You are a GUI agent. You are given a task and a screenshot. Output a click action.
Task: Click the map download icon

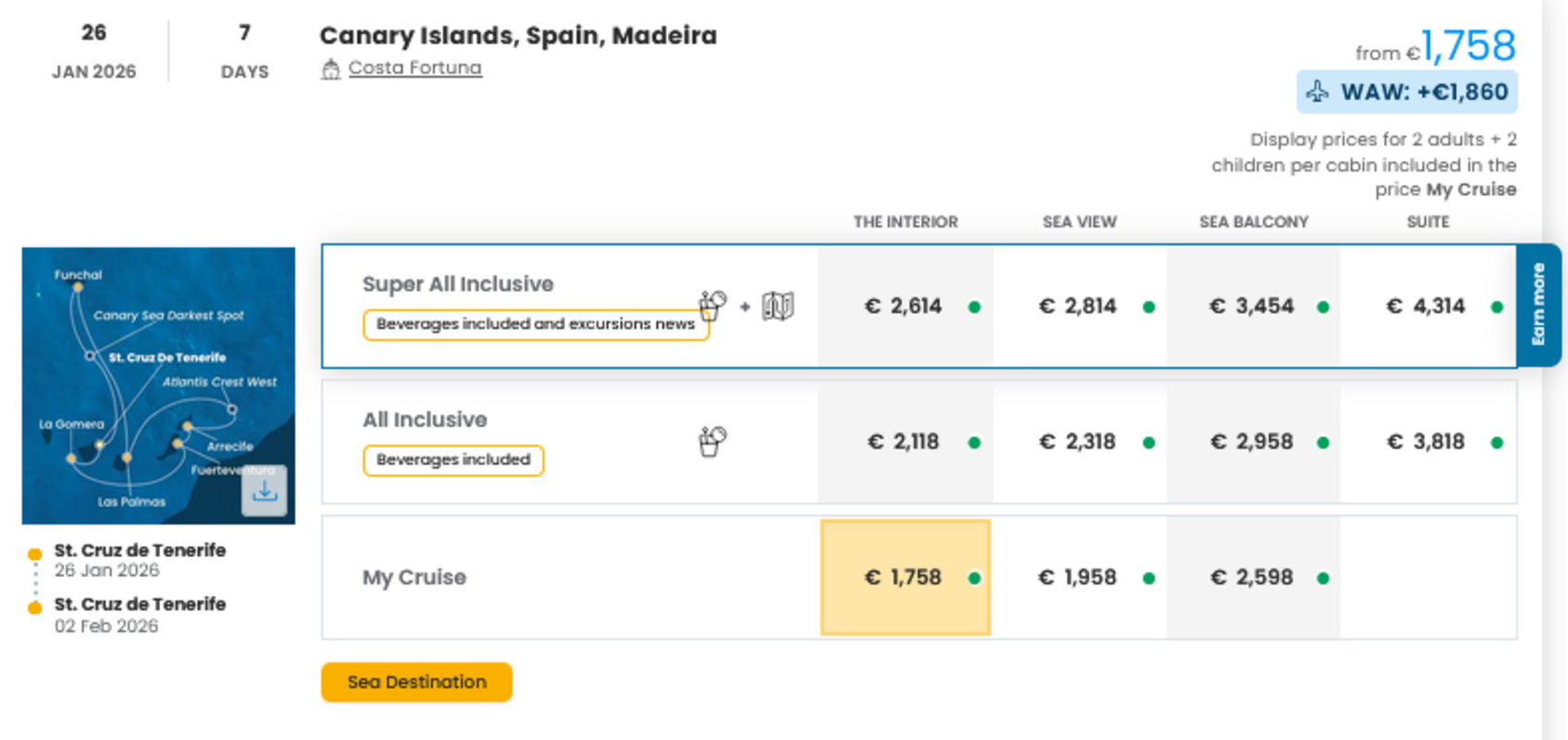coord(265,490)
